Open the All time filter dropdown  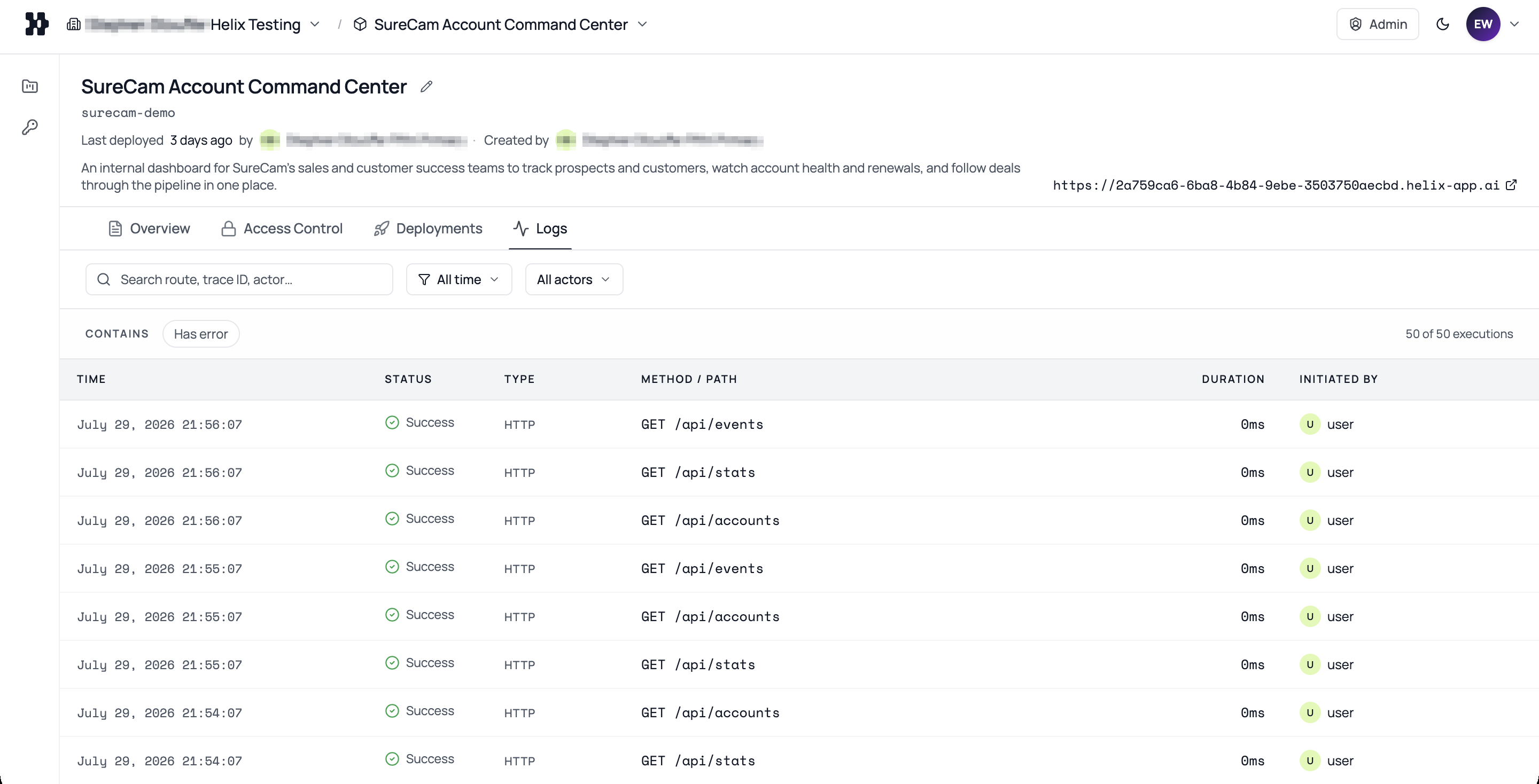[x=459, y=279]
